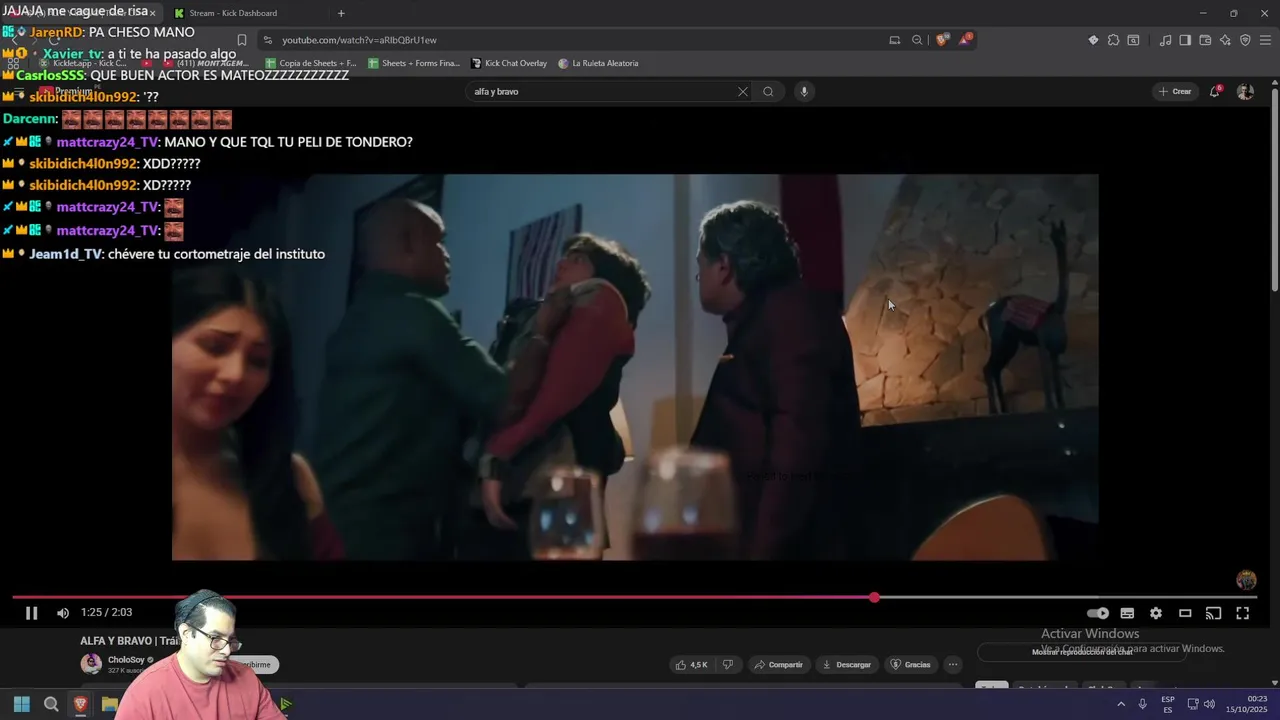Click the Compartir button
1280x720 pixels.
[778, 665]
